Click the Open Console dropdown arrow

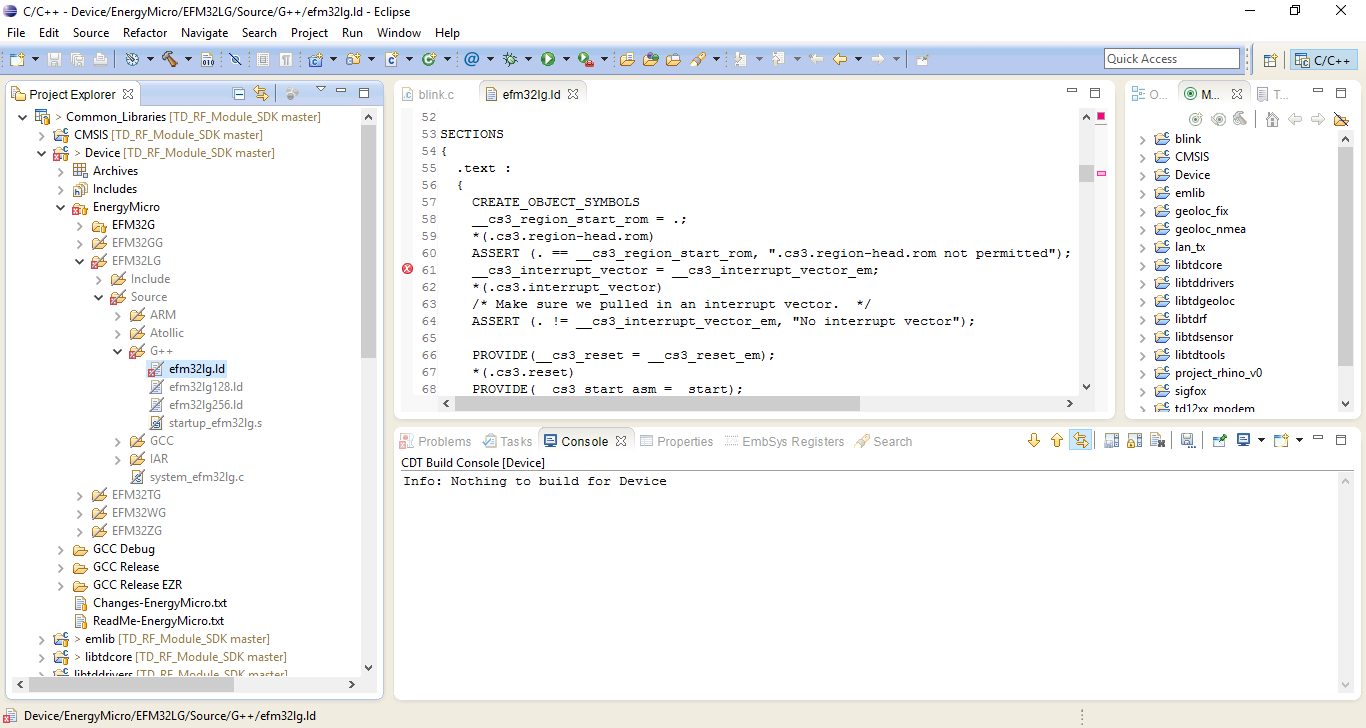click(1299, 440)
